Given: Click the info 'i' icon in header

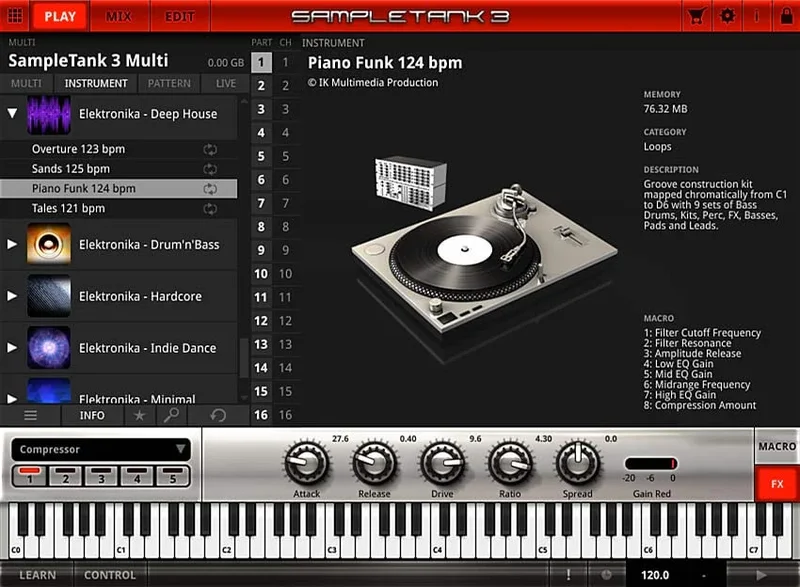Looking at the screenshot, I should coord(757,16).
